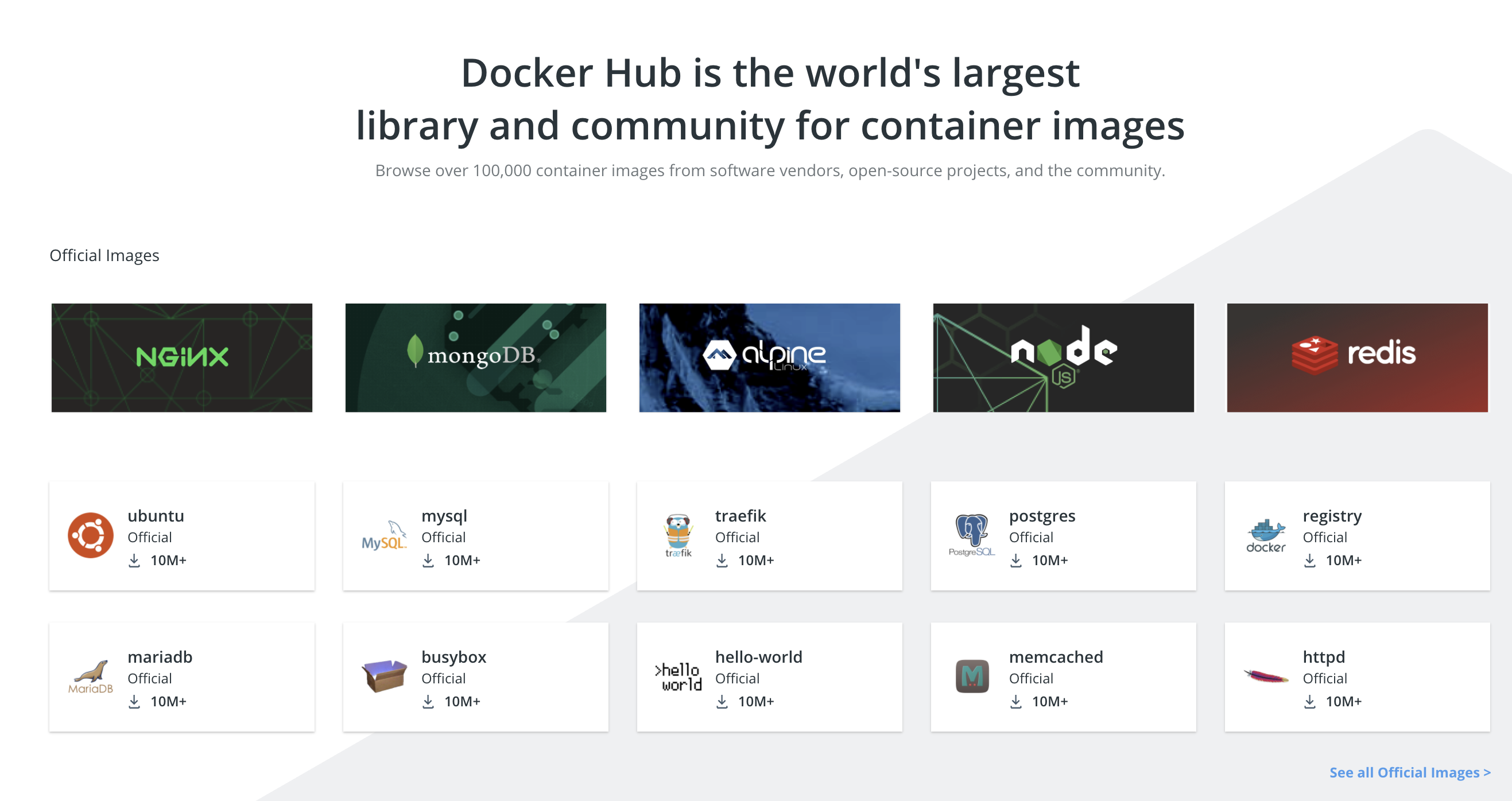This screenshot has height=801, width=1512.
Task: Open the mariadb image title
Action: click(x=160, y=657)
